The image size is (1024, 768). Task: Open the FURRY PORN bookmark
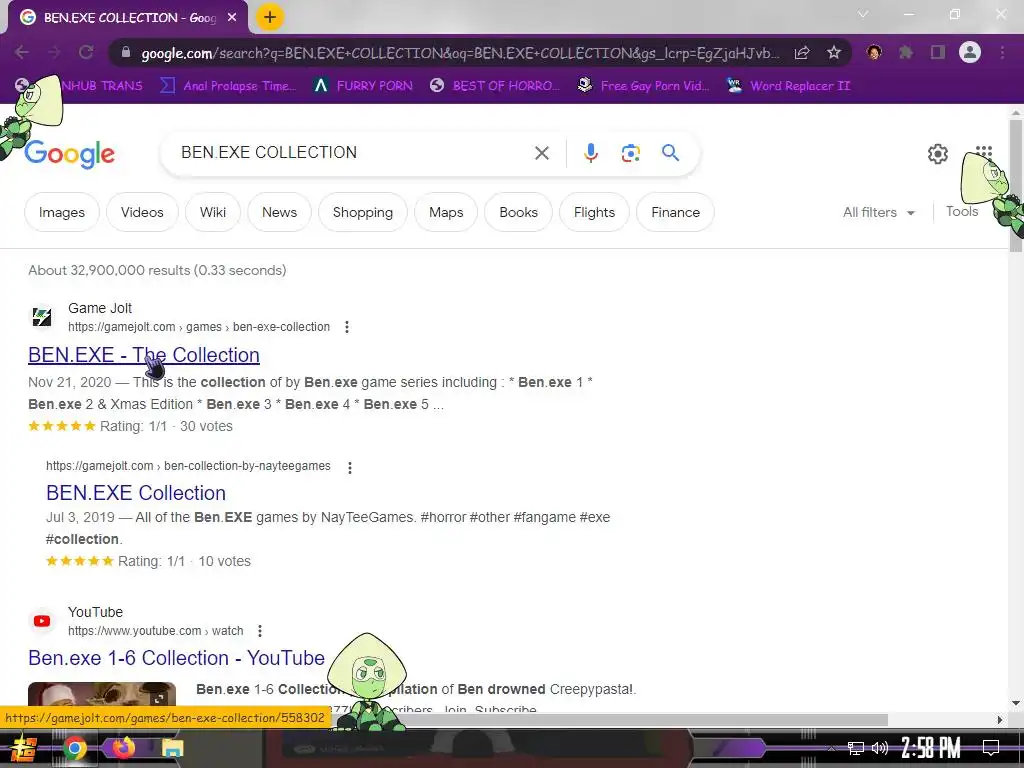click(362, 86)
